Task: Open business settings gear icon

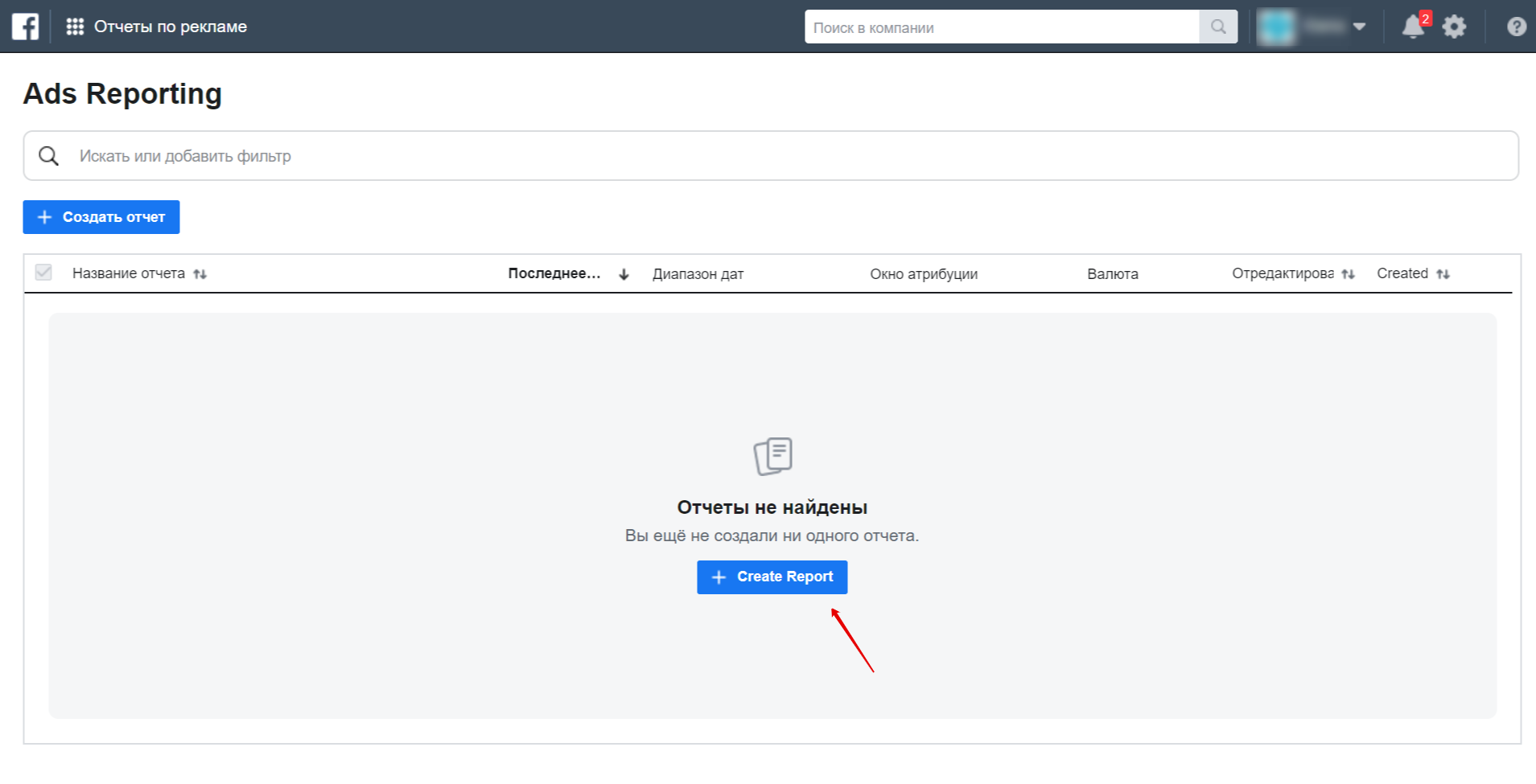Action: 1455,27
